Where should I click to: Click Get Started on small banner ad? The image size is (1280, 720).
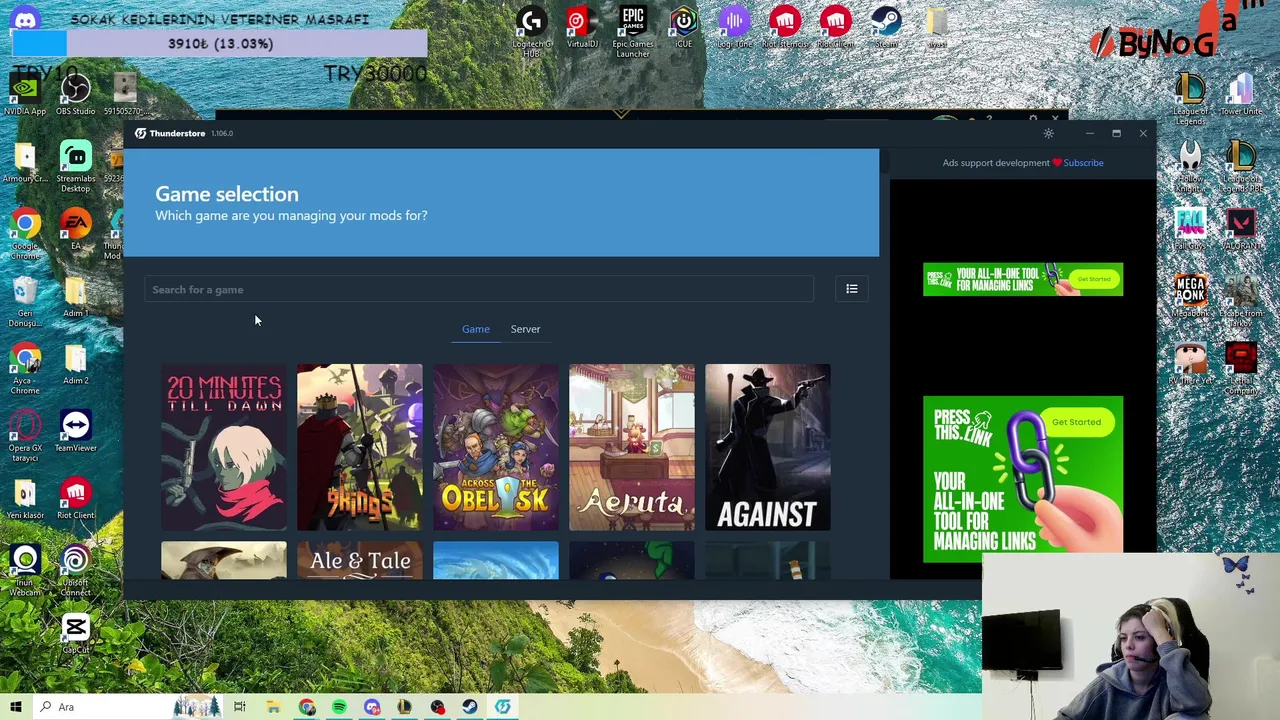tap(1094, 279)
